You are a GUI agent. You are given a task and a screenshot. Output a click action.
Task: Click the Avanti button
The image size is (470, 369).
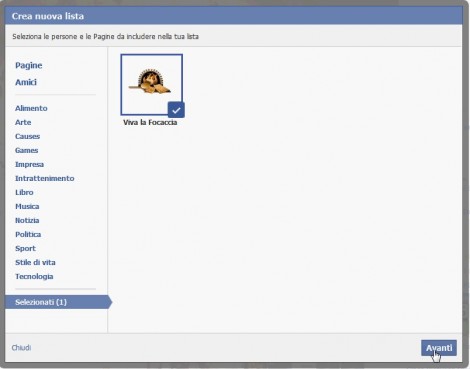tap(439, 348)
